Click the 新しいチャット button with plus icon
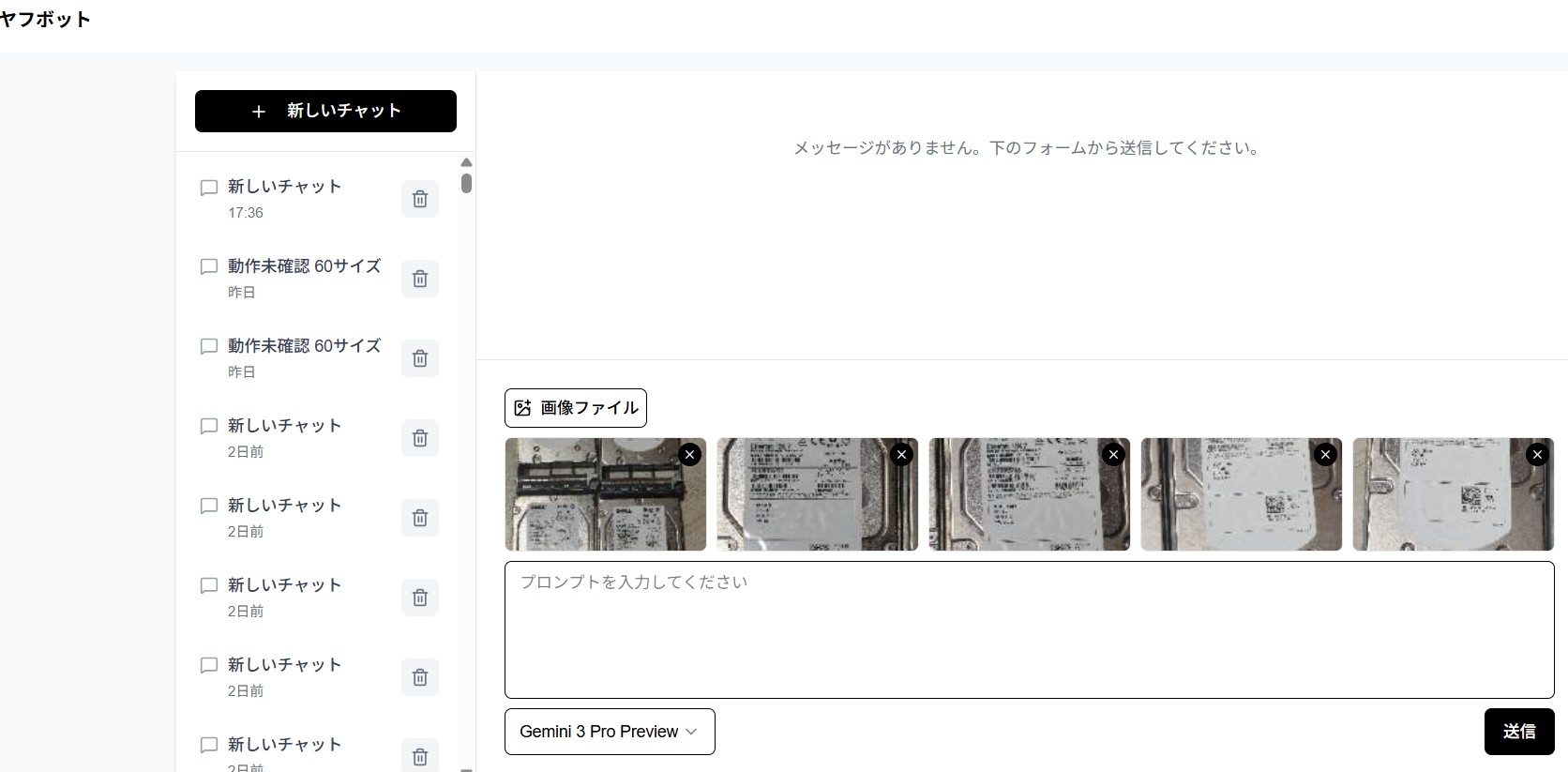 [x=325, y=111]
